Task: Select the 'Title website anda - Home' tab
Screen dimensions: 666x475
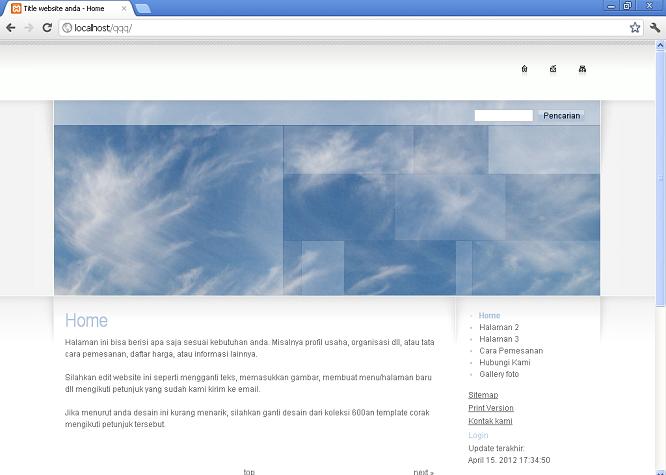Action: pyautogui.click(x=68, y=8)
